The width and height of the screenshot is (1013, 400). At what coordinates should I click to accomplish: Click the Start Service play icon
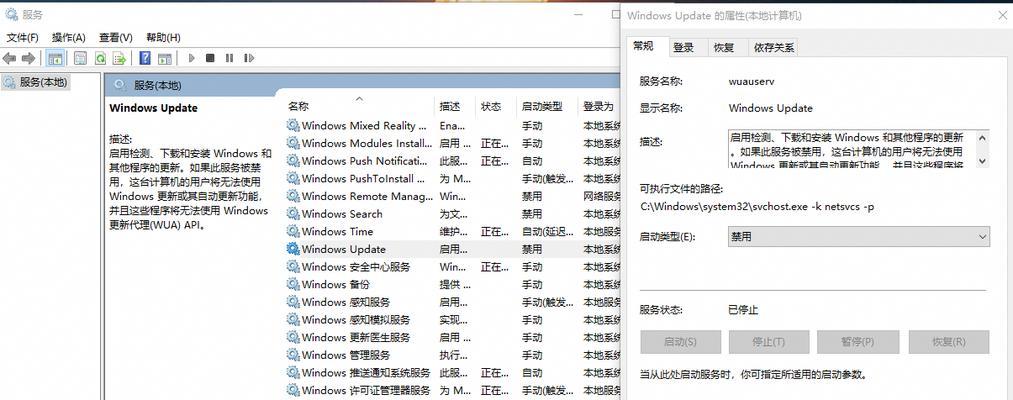pos(191,58)
